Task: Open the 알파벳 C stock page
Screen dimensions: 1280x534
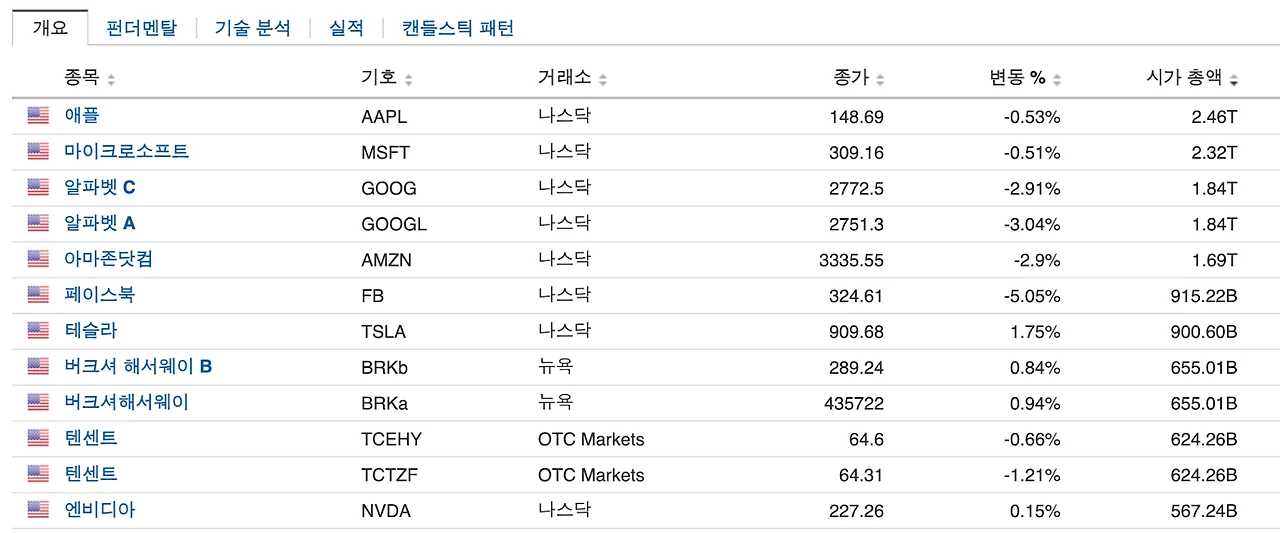Action: coord(100,188)
